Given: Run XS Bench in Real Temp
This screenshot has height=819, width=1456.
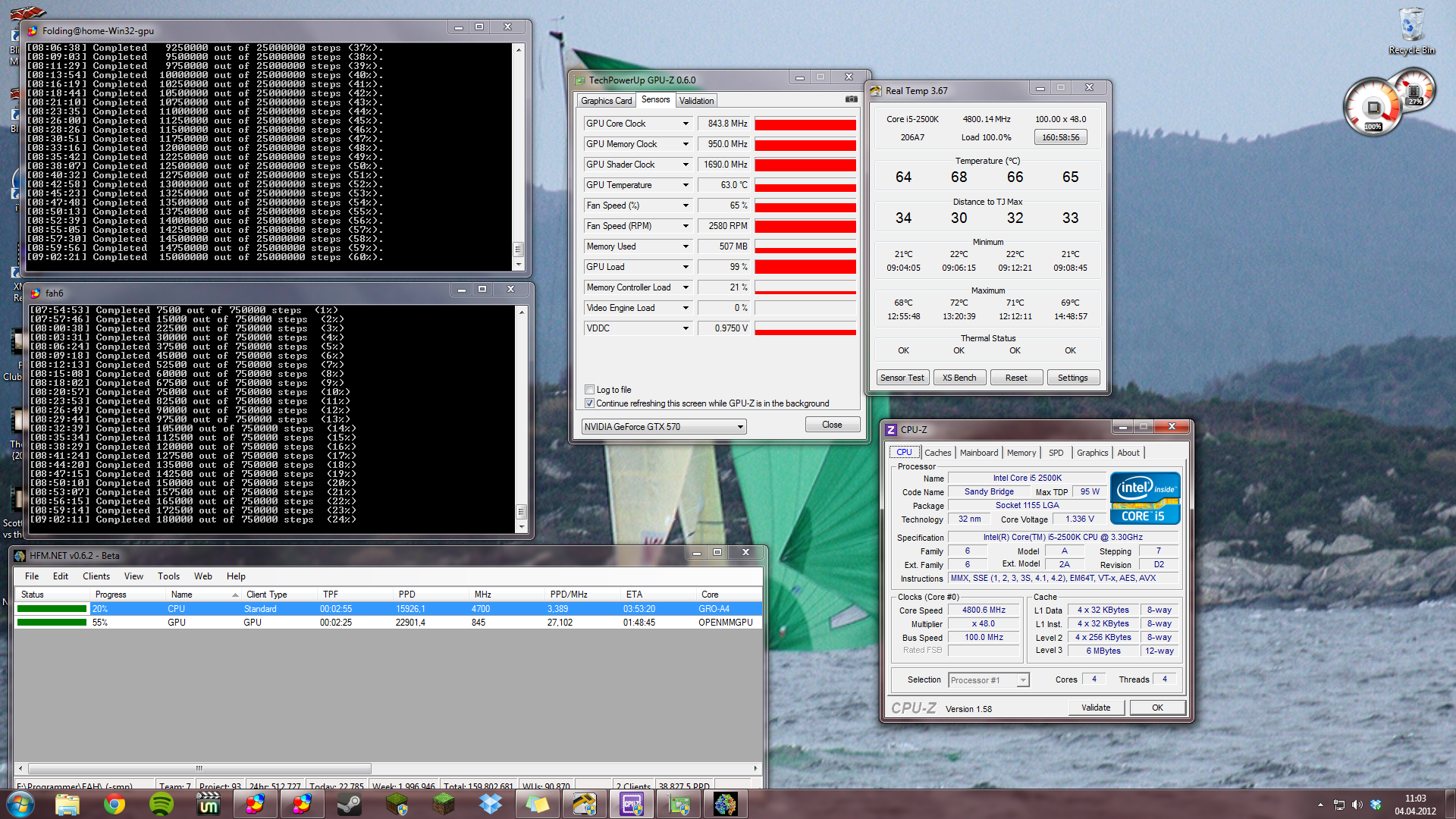Looking at the screenshot, I should pos(959,378).
